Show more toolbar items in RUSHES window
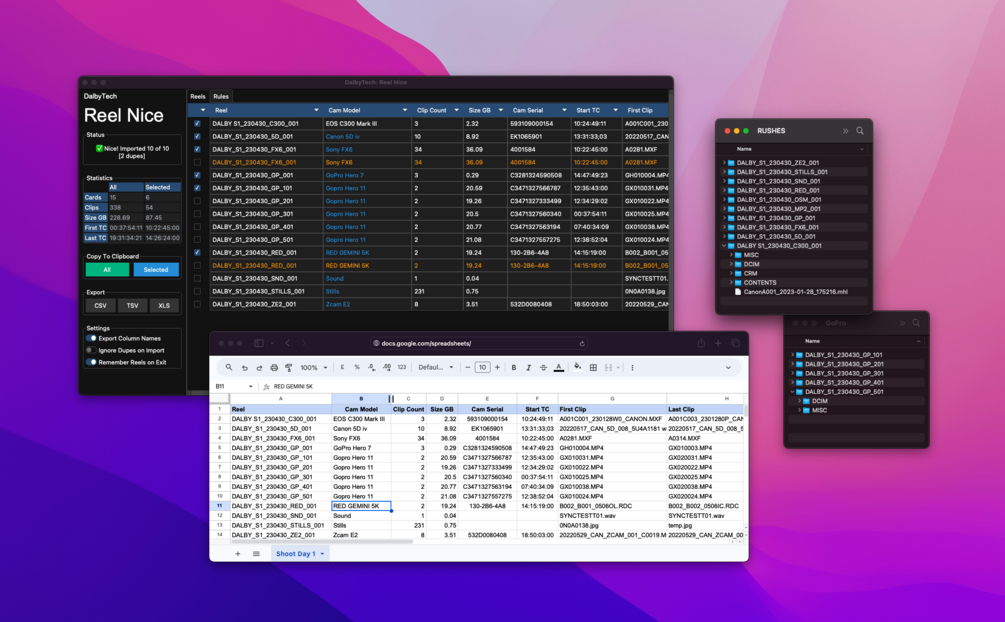The image size is (1005, 622). [x=845, y=131]
